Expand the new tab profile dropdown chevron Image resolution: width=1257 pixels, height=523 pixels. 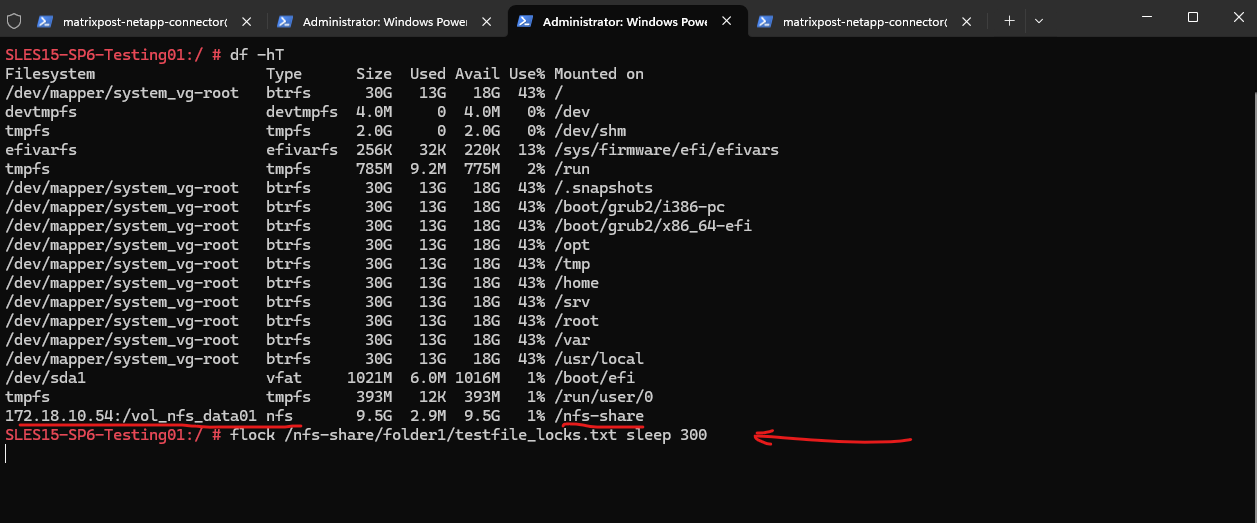(x=1039, y=20)
